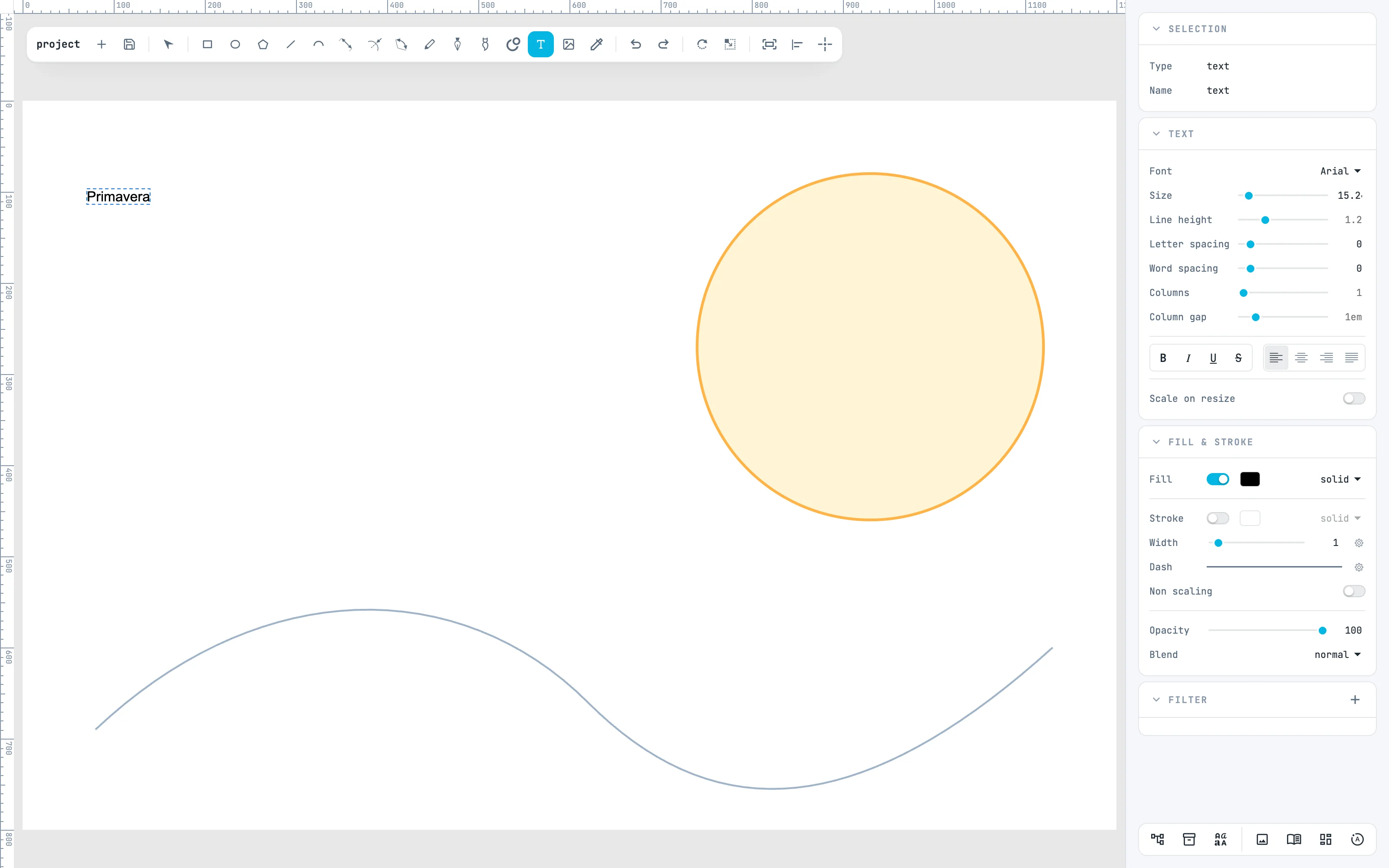Screen dimensions: 1389x868
Task: Click the black fill color swatch
Action: pos(1250,479)
